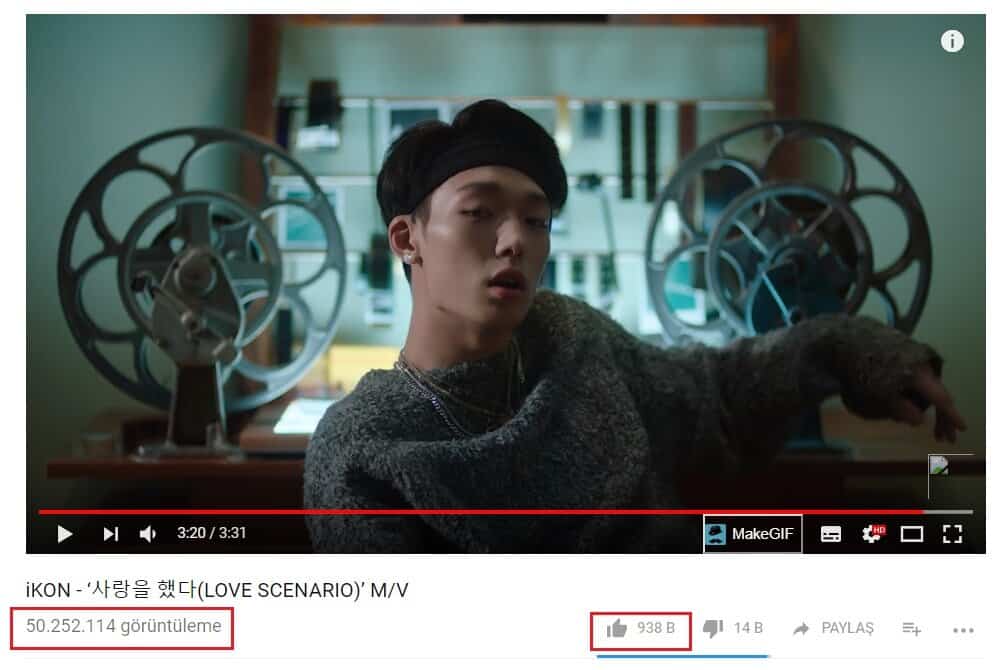Share the video via PAYLAŞ

click(833, 629)
